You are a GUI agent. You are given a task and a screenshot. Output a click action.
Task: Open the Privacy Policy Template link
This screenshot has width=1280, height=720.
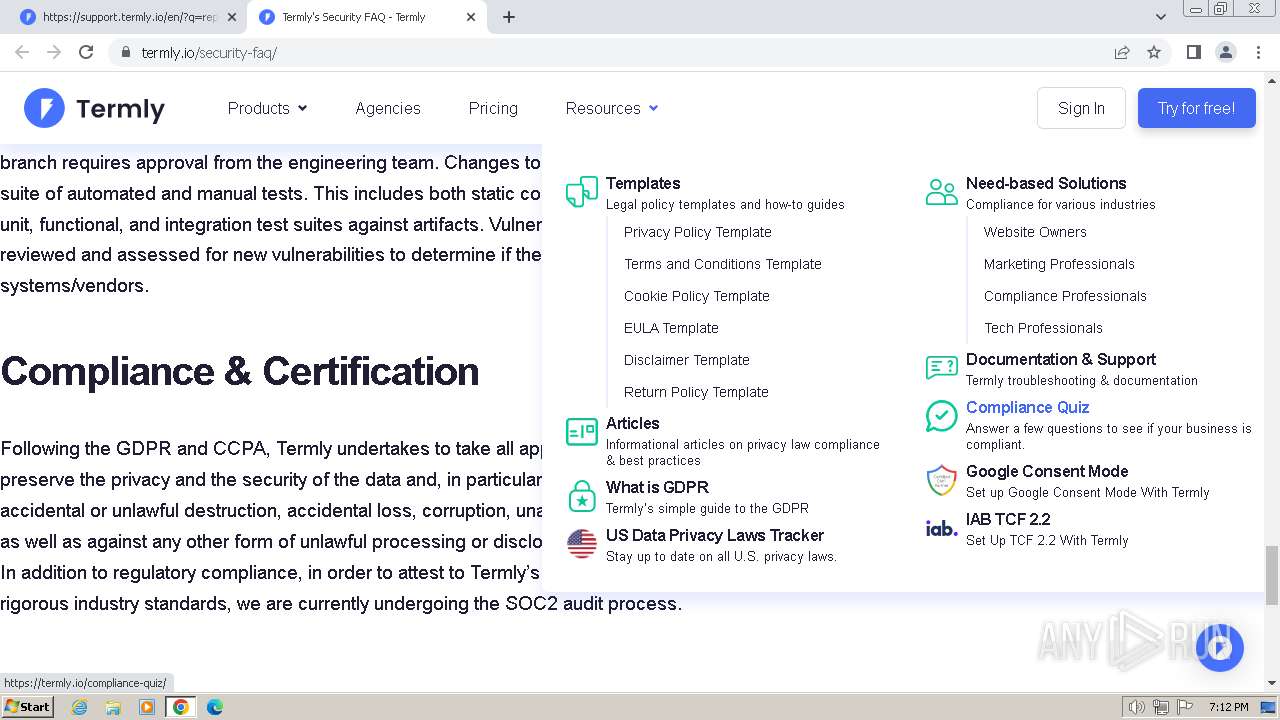click(x=698, y=232)
